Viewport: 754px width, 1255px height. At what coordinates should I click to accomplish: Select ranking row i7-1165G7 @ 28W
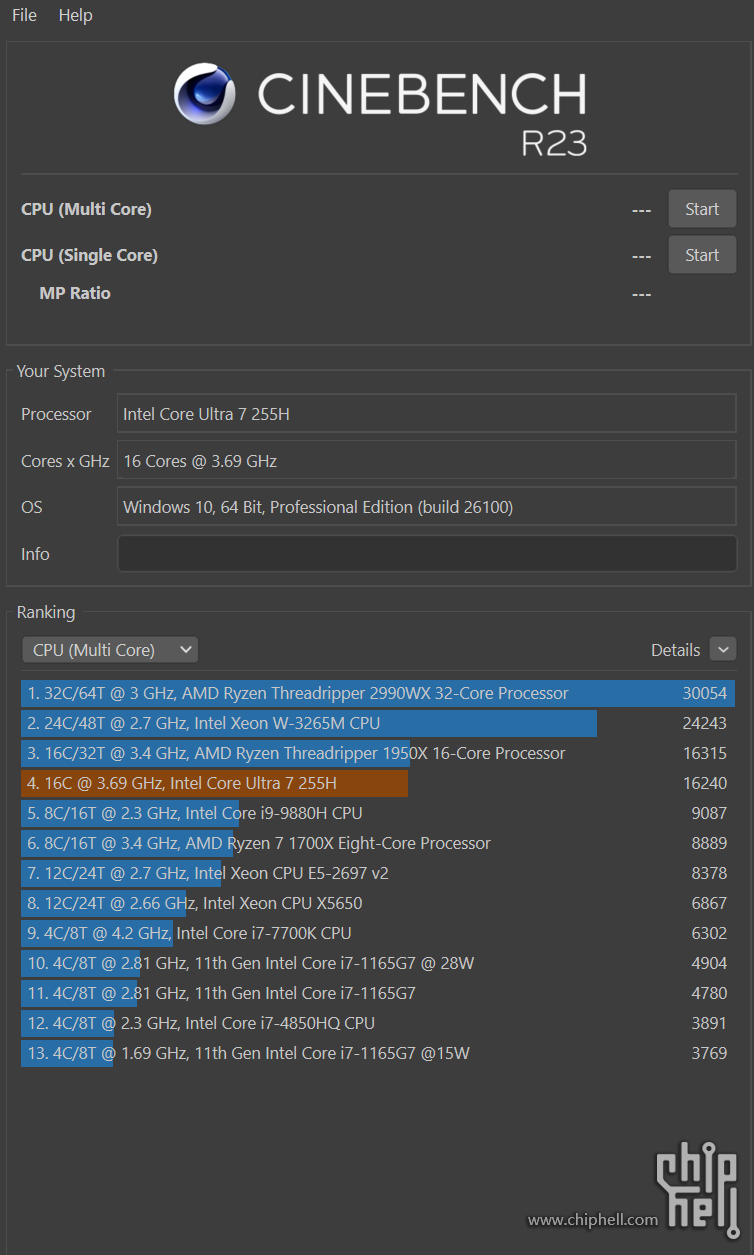[378, 963]
